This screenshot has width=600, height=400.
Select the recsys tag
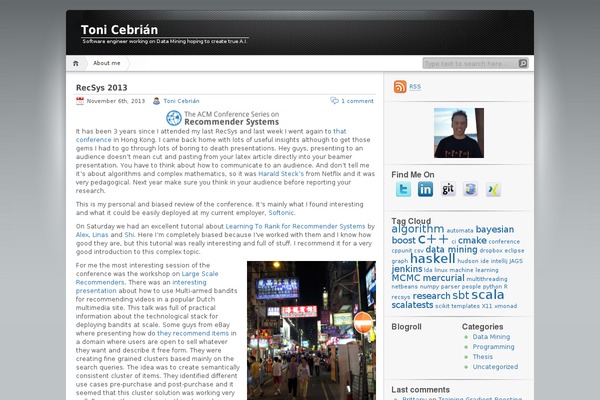(401, 297)
